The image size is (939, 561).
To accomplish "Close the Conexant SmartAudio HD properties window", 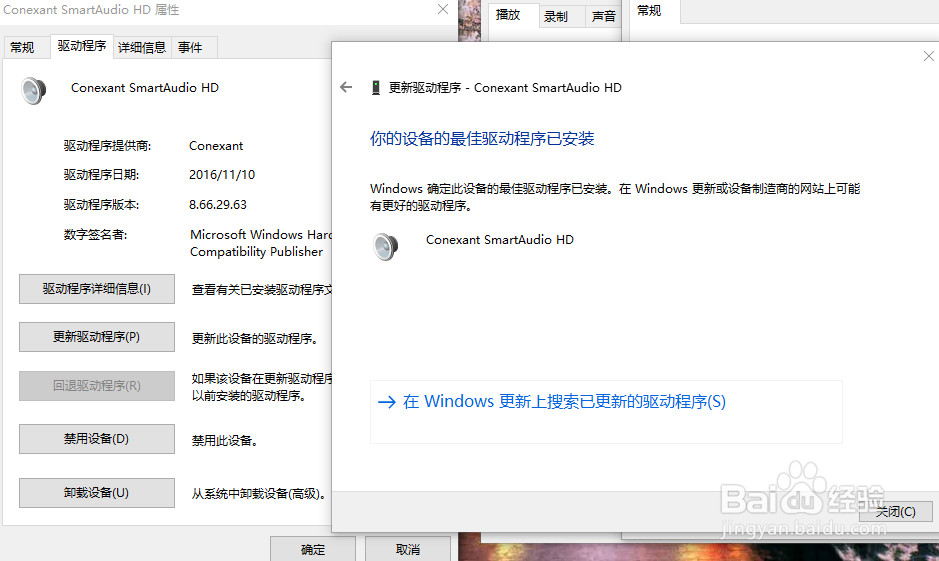I will click(x=443, y=9).
